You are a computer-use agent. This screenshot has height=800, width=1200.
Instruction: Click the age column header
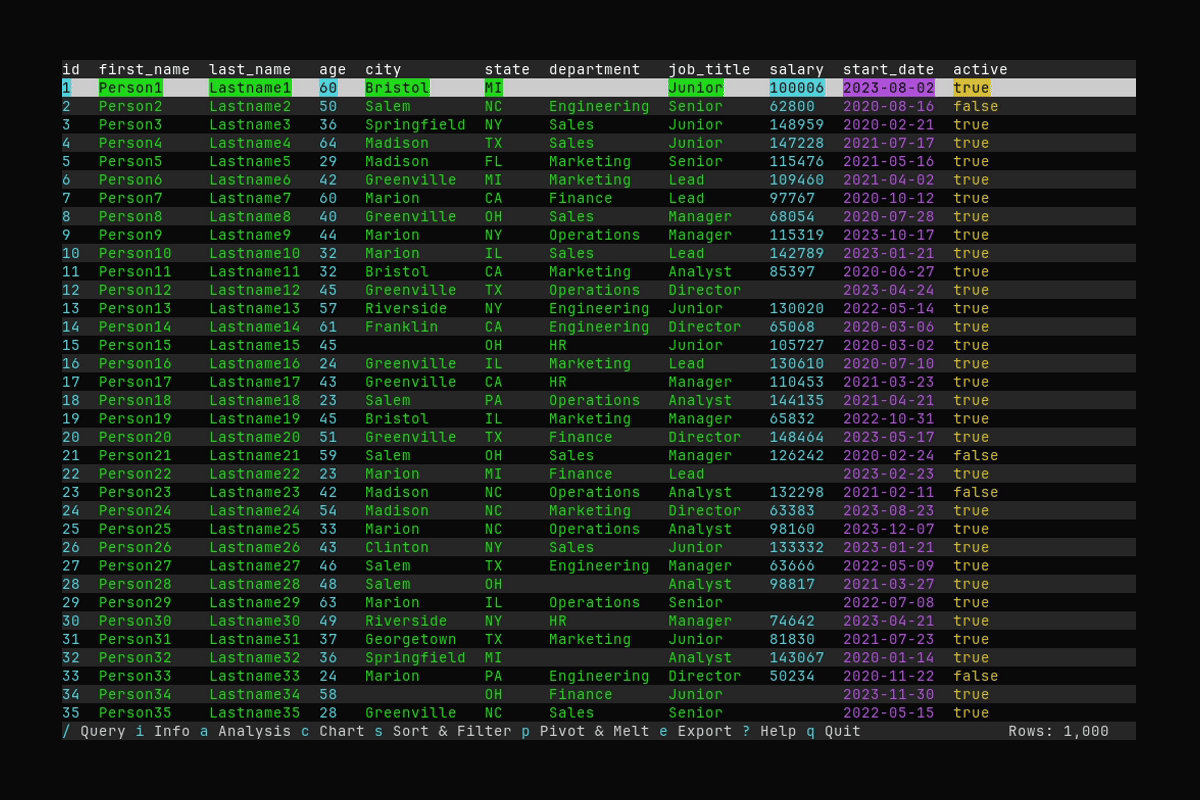coord(331,69)
